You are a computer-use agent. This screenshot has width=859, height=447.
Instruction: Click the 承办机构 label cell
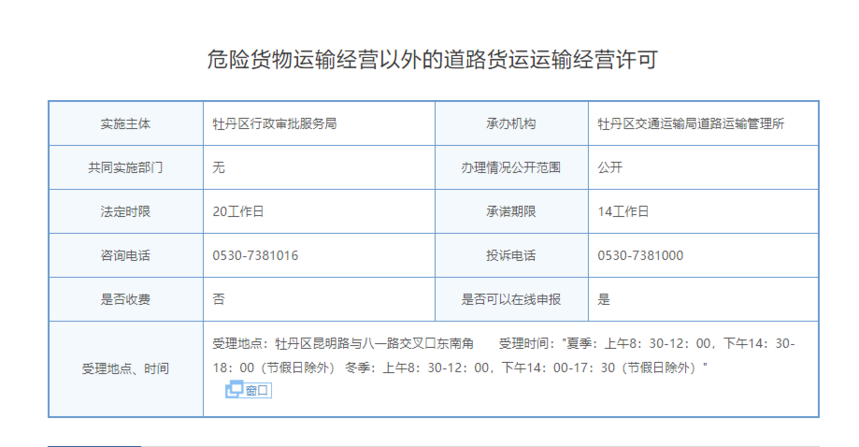click(511, 124)
